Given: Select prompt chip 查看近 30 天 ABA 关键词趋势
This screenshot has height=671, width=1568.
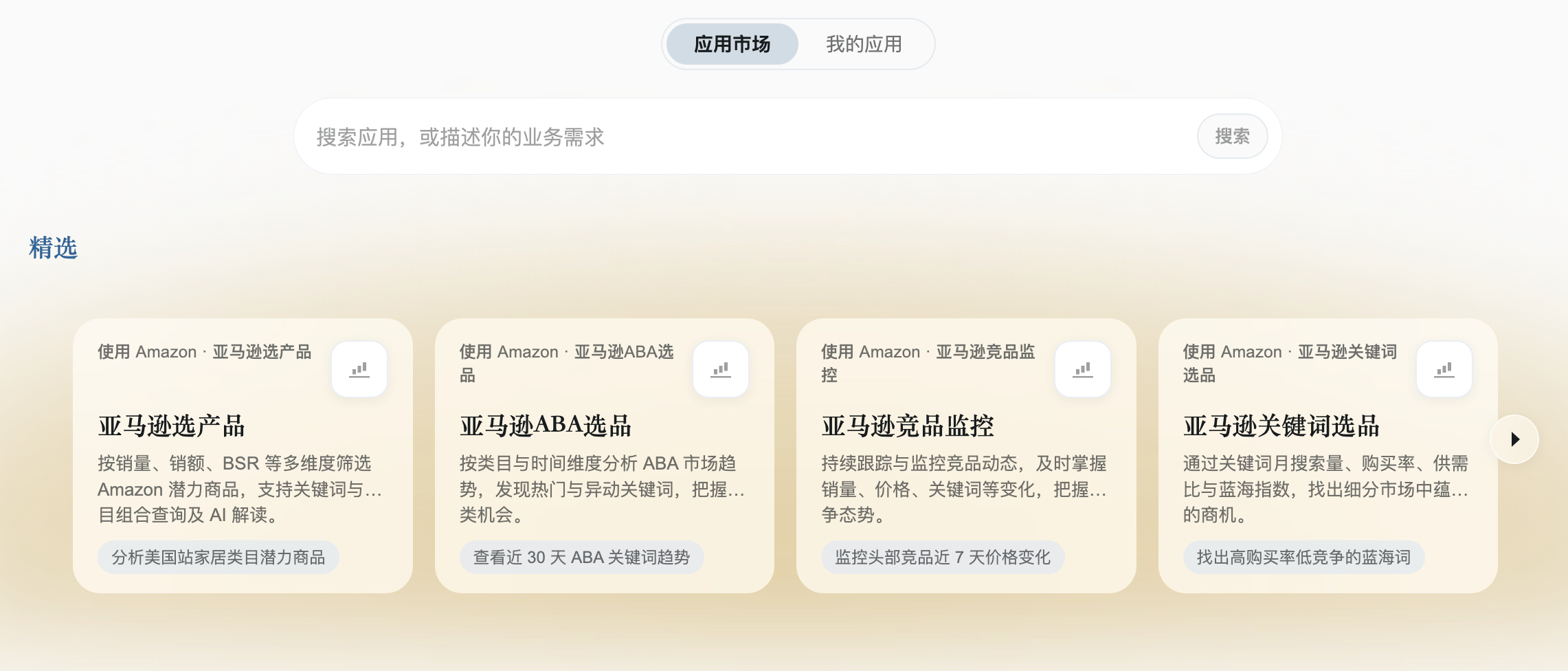Looking at the screenshot, I should [581, 557].
